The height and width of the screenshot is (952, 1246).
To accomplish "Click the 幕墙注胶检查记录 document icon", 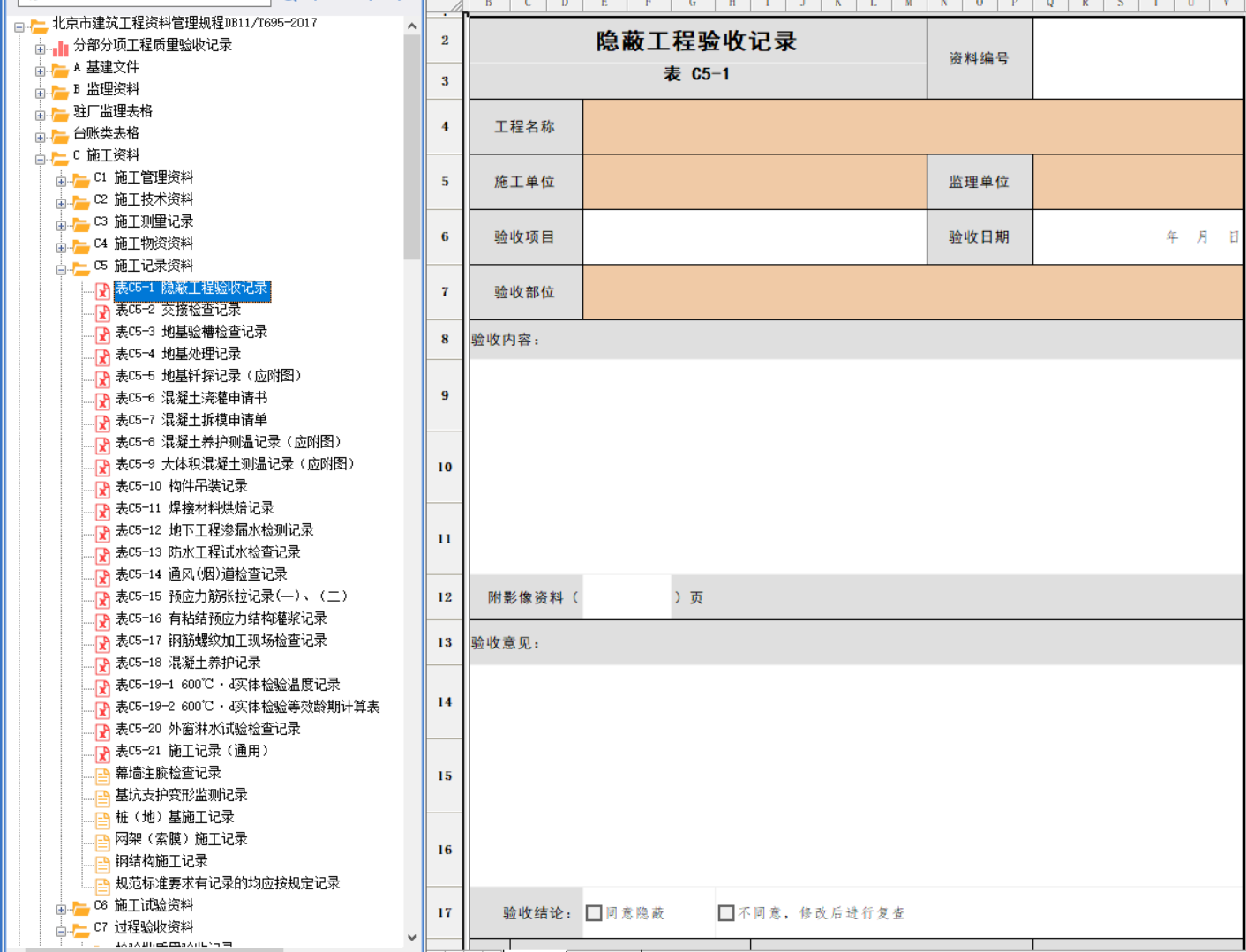I will [x=103, y=776].
